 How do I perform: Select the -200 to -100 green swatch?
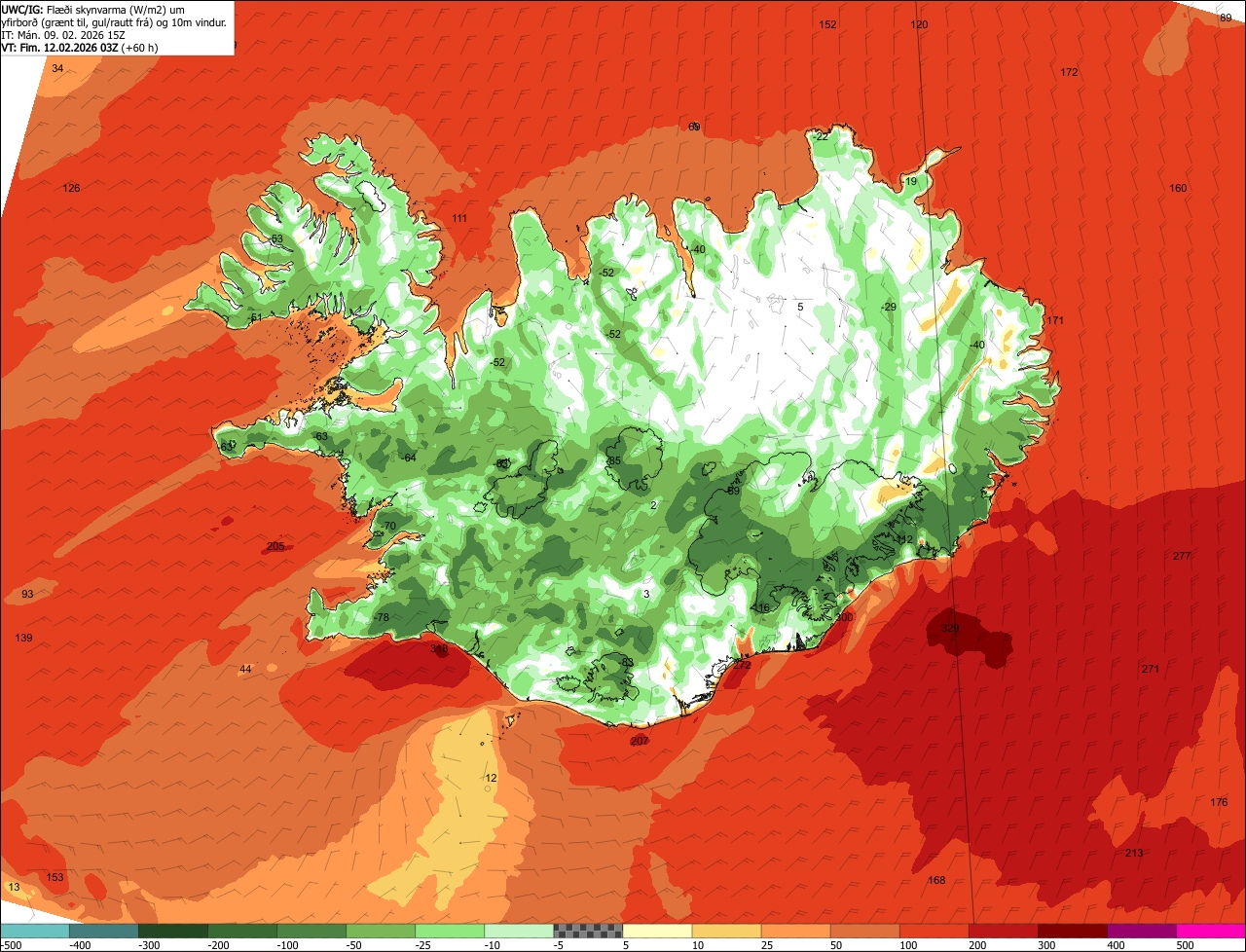242,930
